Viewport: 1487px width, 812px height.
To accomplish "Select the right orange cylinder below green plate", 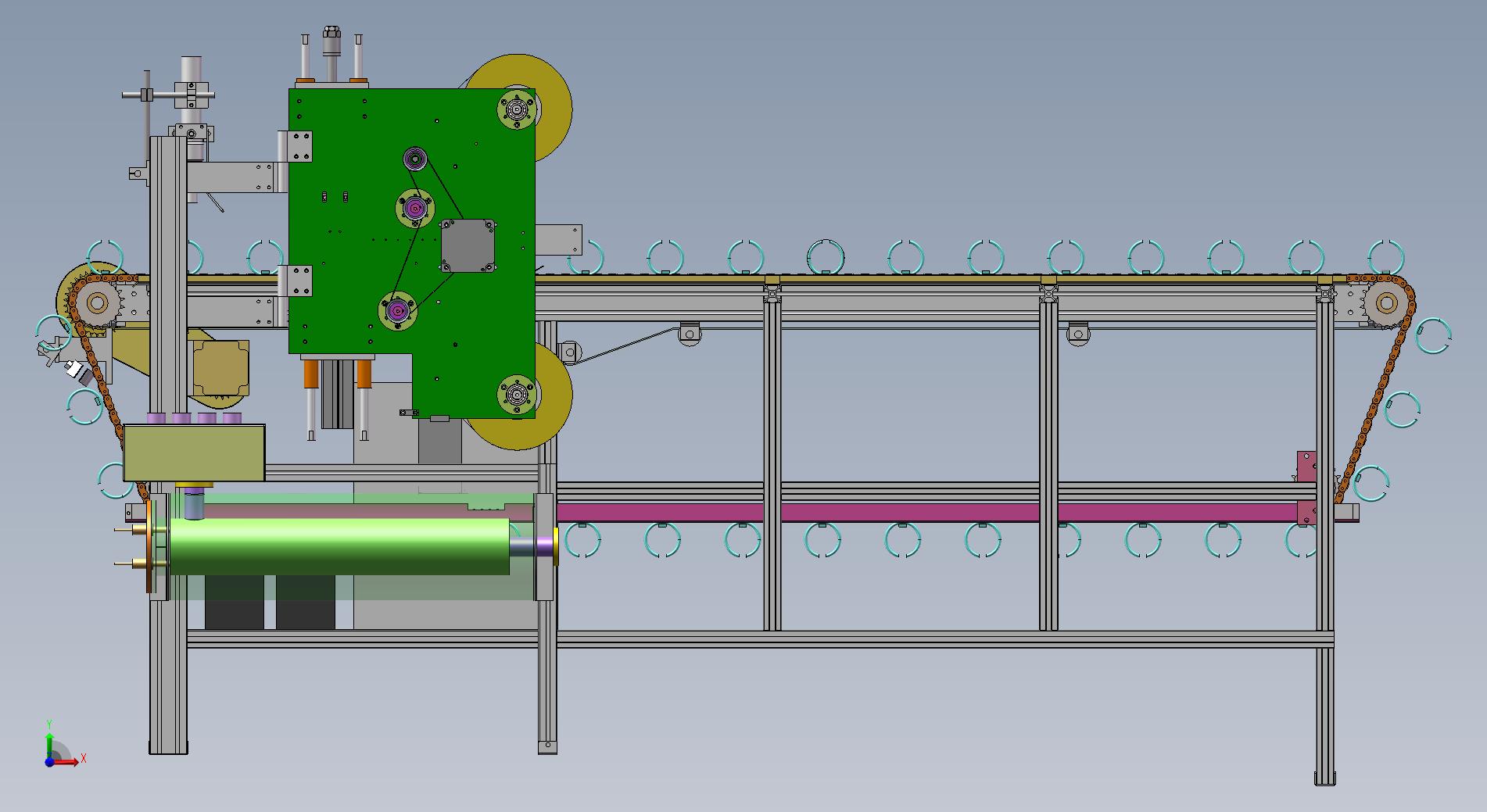I will [364, 374].
